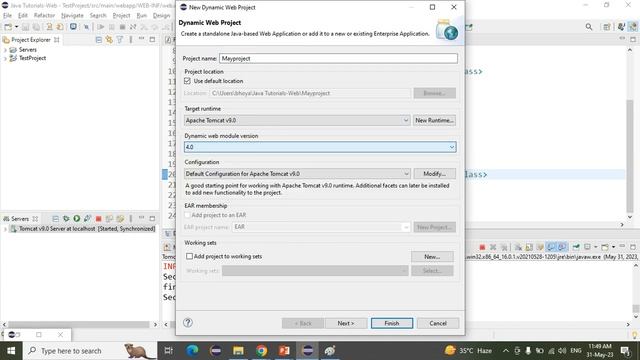The image size is (640, 360).
Task: Expand the TestProject tree node
Action: 5,58
